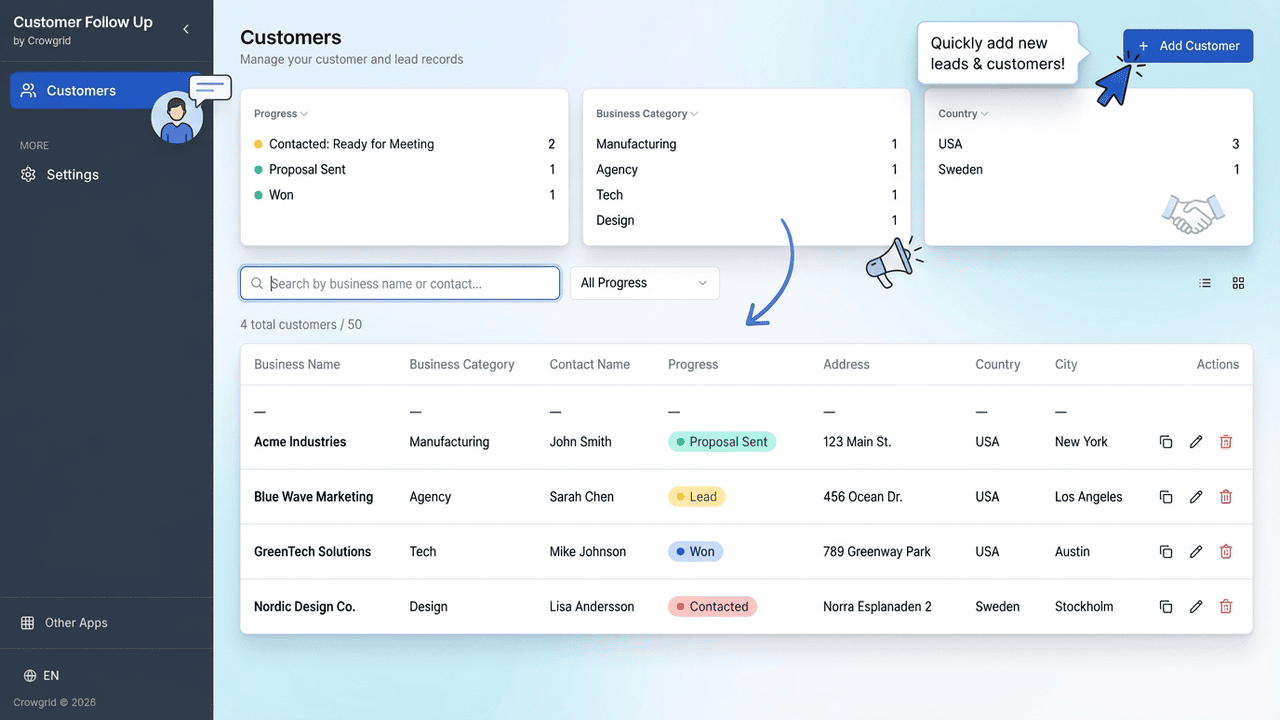1280x720 pixels.
Task: Open the All Progress filter dropdown
Action: click(644, 283)
